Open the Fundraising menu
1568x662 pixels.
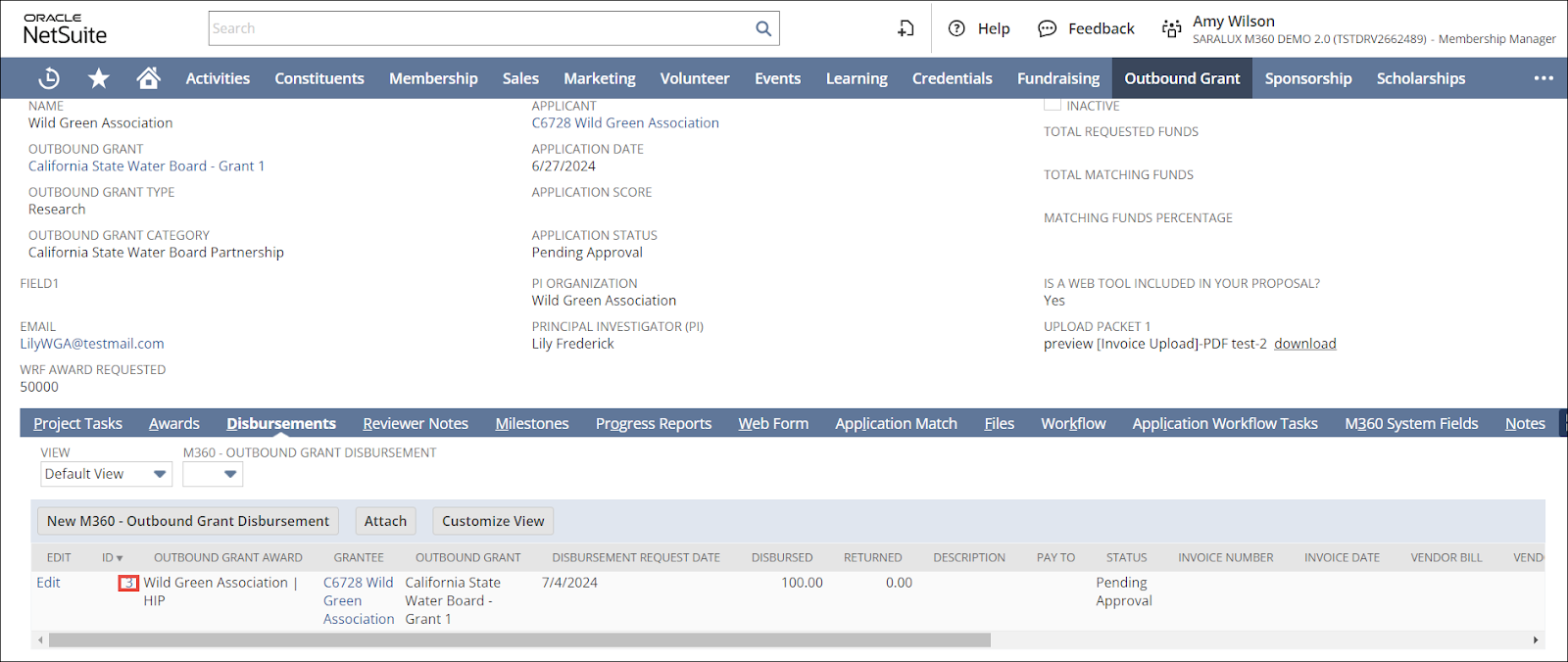point(1057,78)
